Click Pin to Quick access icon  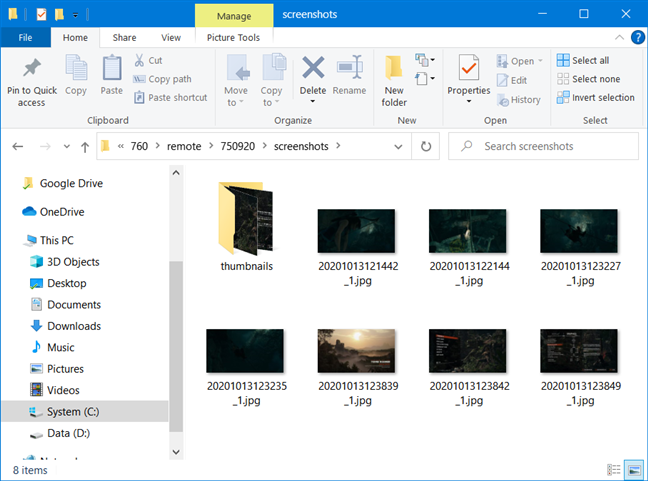(32, 67)
